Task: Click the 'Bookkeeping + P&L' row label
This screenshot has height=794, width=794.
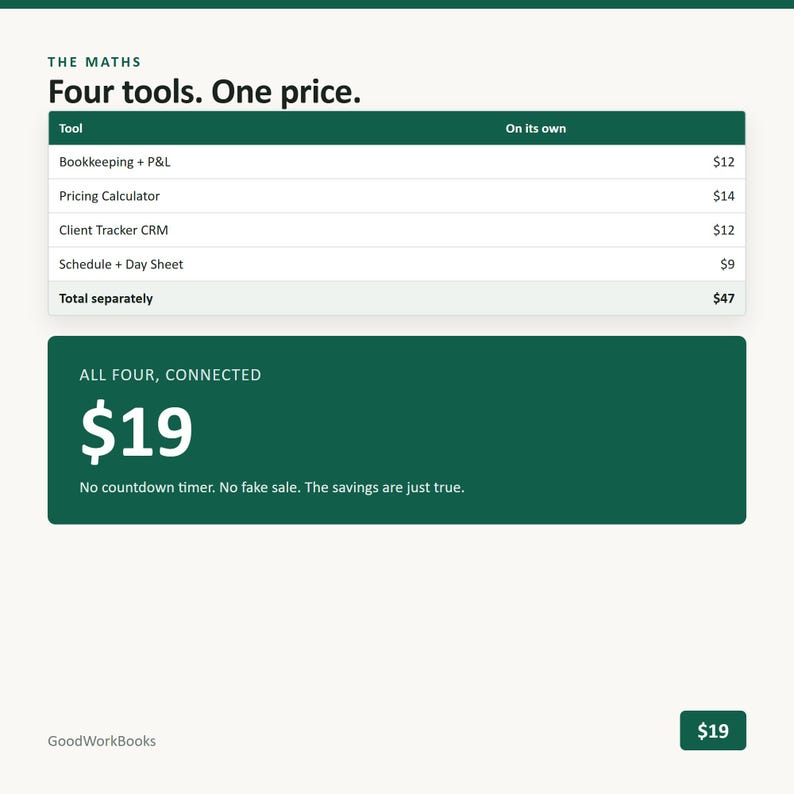Action: pyautogui.click(x=114, y=162)
